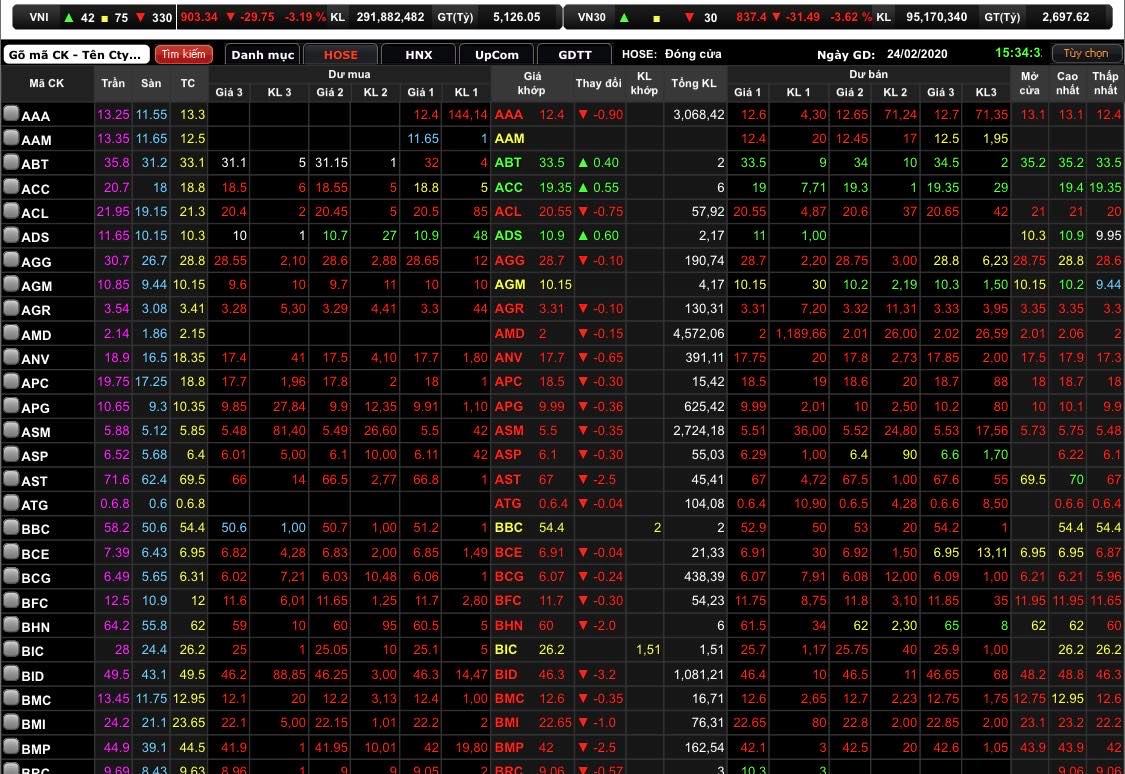This screenshot has height=774, width=1125.
Task: Click the HOSE status Đóng cửa
Action: coord(693,54)
